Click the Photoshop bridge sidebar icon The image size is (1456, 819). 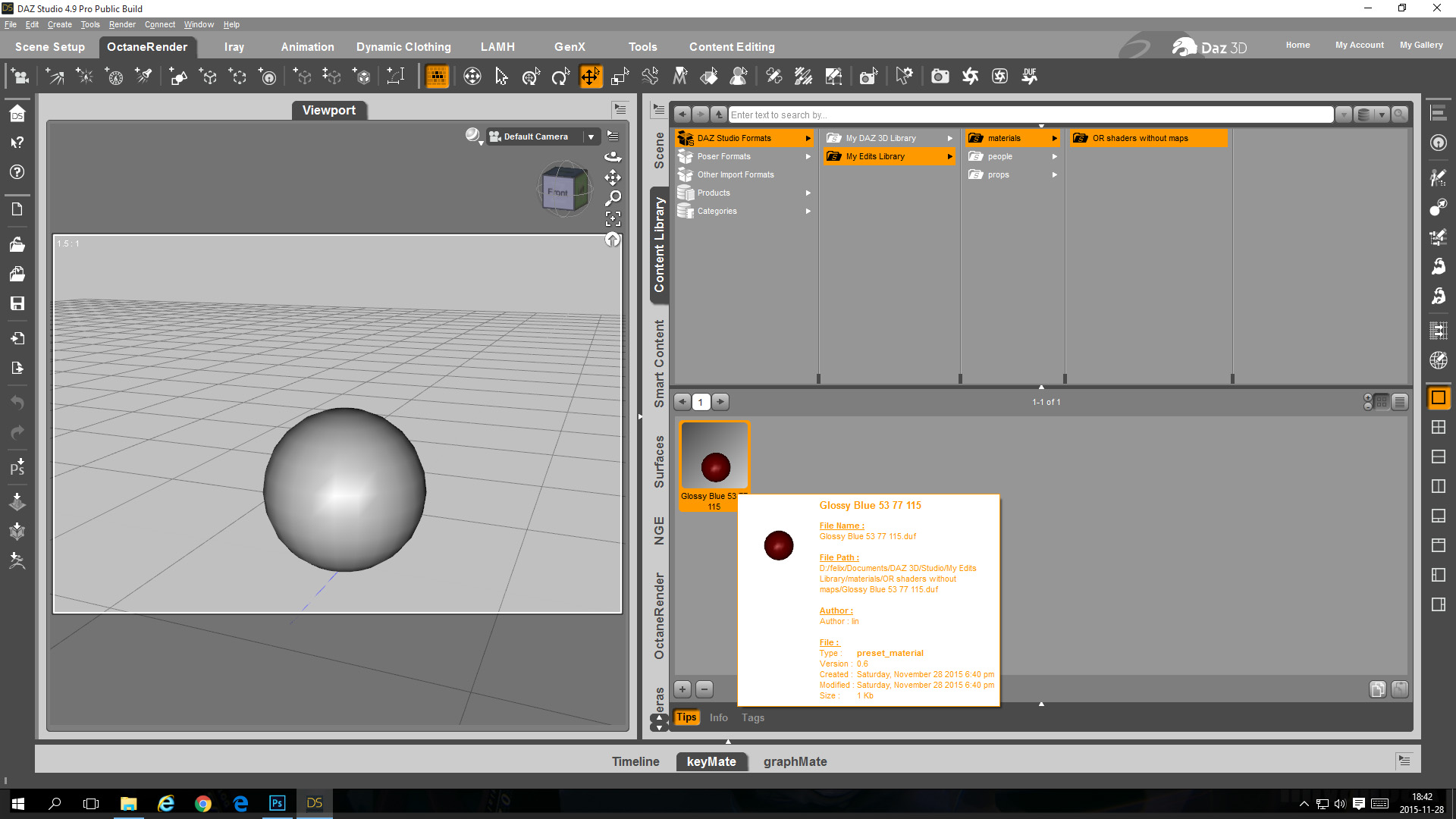(x=17, y=467)
